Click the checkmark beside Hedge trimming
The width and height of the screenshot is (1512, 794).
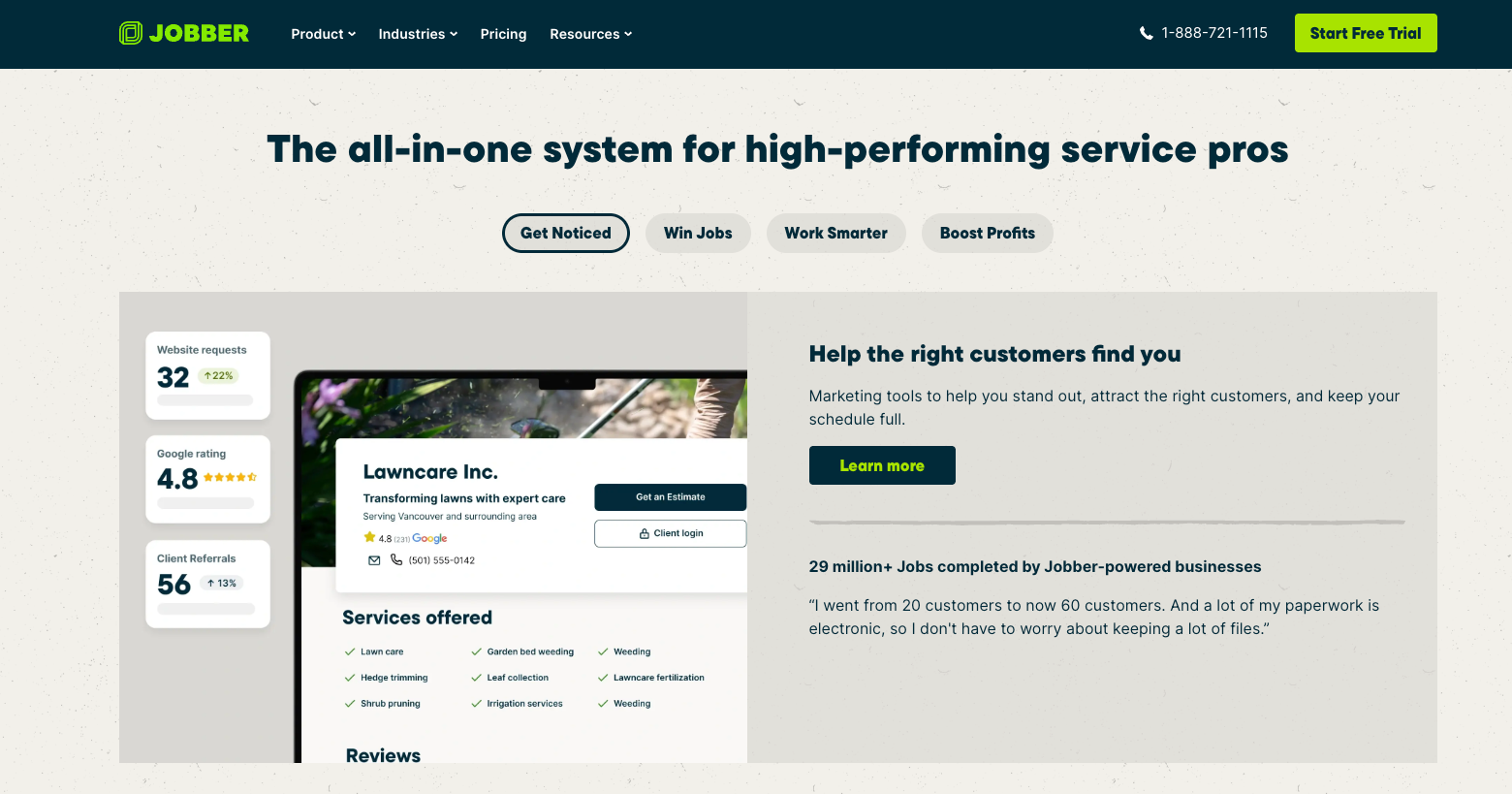(350, 678)
